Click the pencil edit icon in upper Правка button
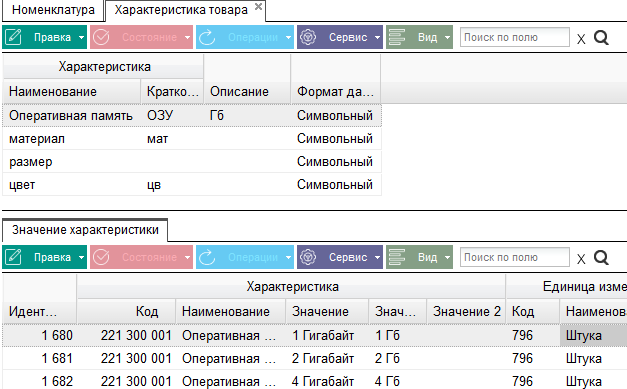 point(14,37)
